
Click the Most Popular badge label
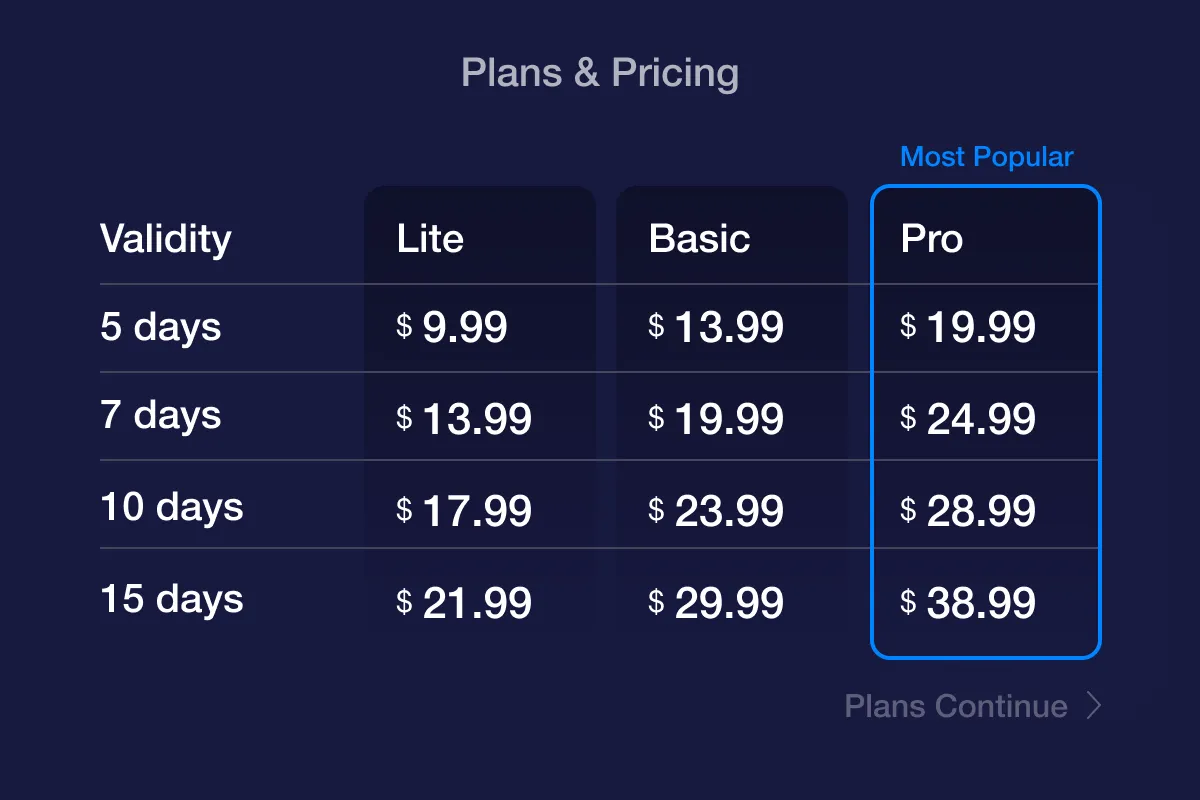pos(986,157)
